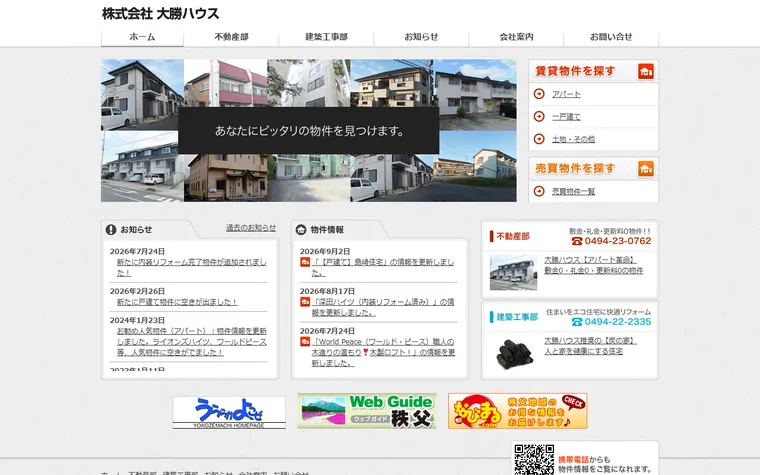
Task: Click the 株式会社 大勝ハウス site title
Action: click(160, 14)
